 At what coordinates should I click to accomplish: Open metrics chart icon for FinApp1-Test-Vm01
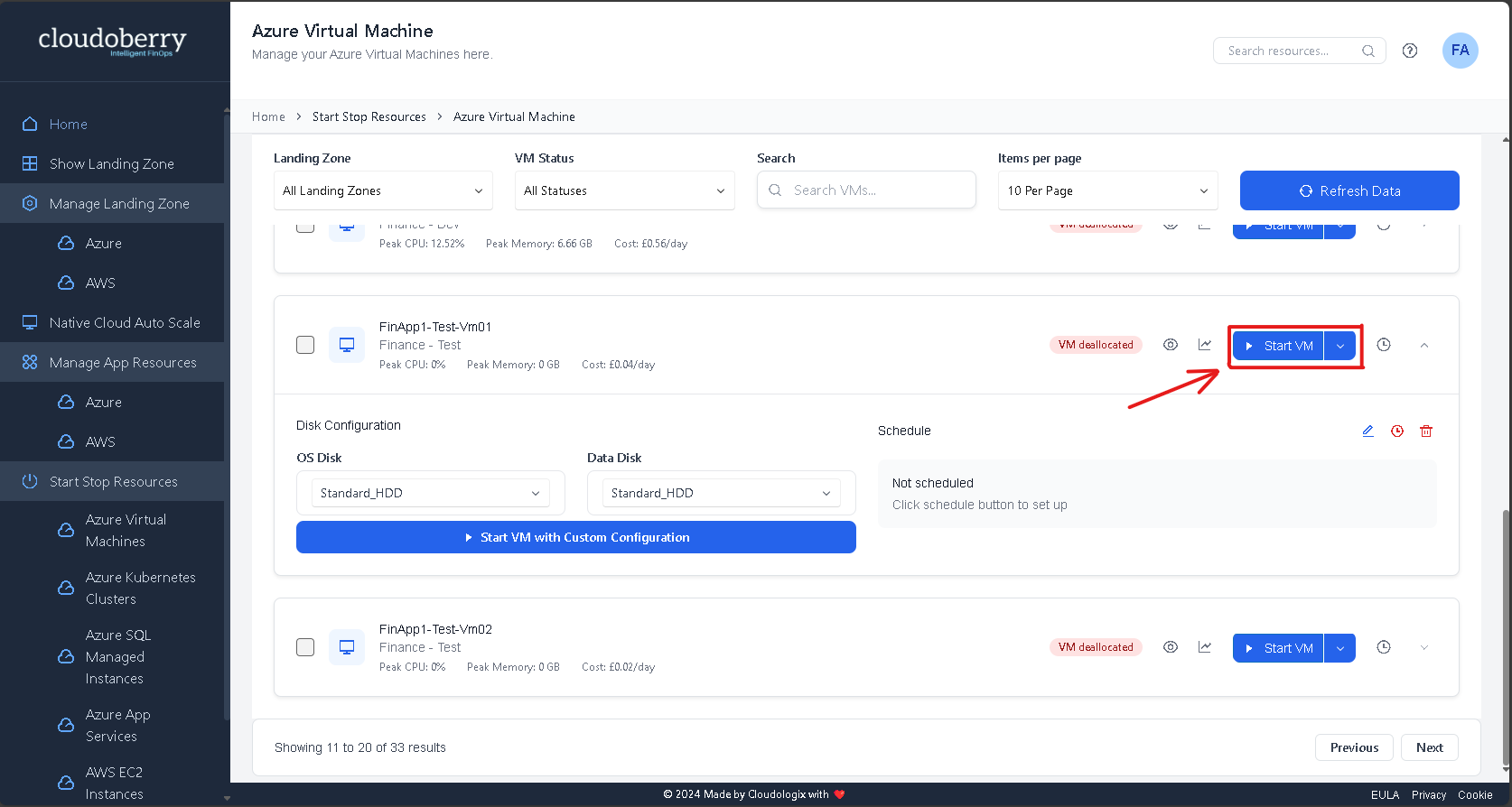pos(1204,345)
